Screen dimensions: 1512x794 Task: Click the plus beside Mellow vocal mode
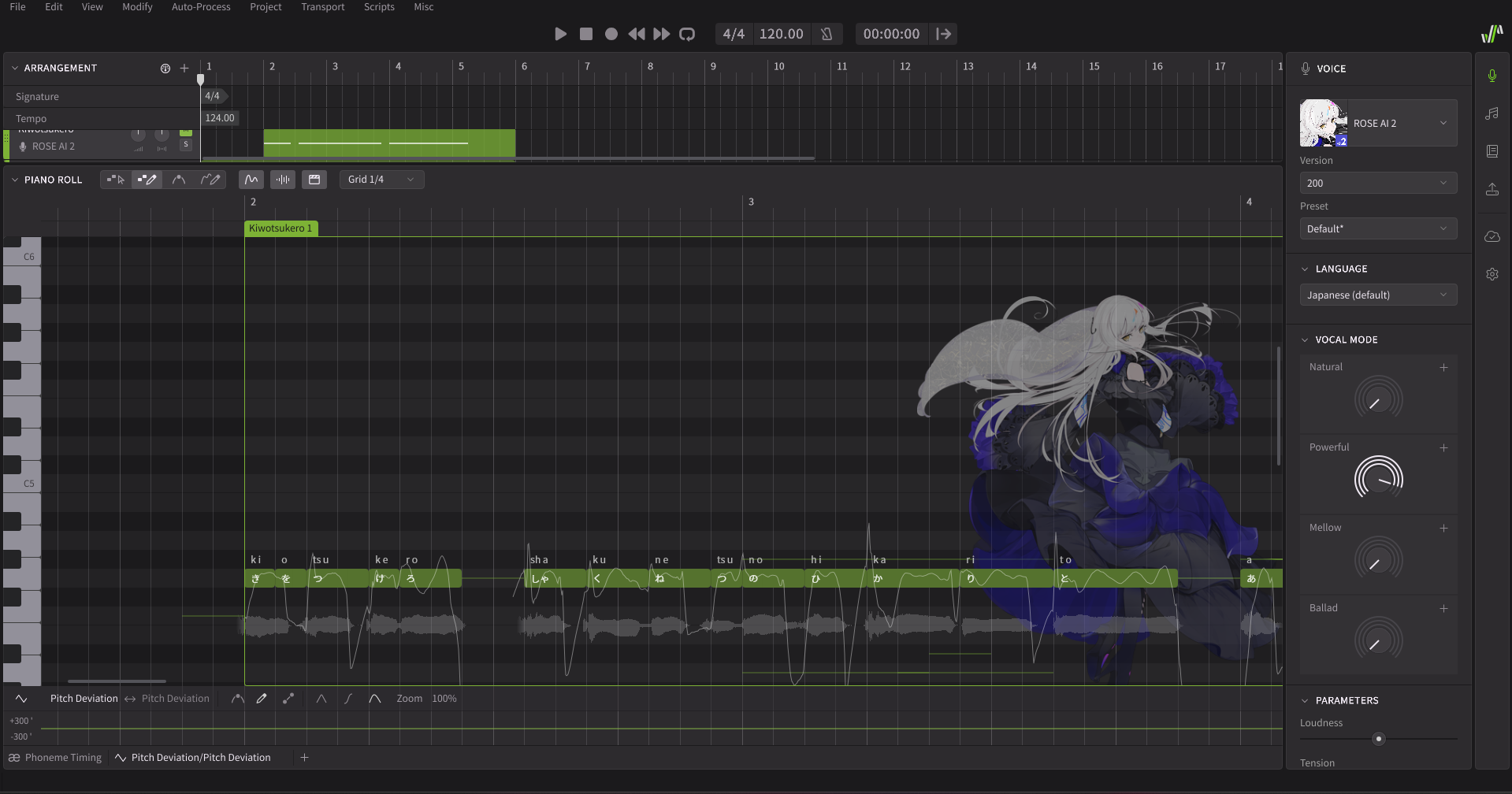[1443, 528]
